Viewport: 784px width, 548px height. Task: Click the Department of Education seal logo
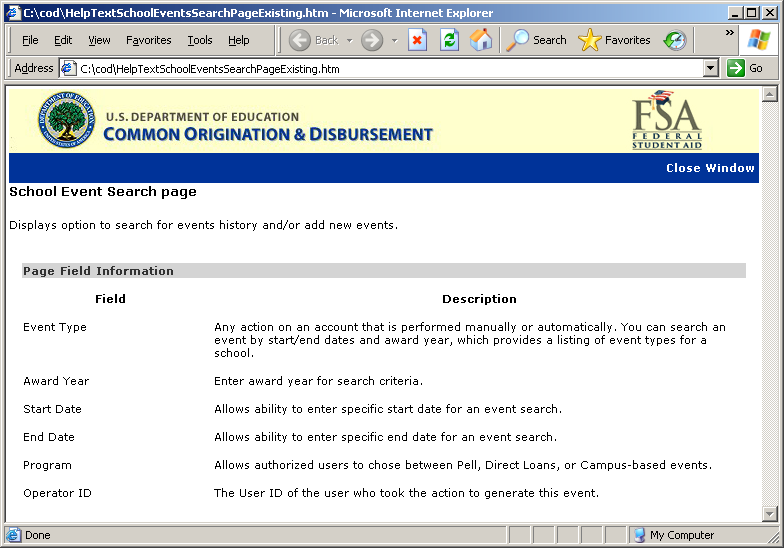[66, 120]
